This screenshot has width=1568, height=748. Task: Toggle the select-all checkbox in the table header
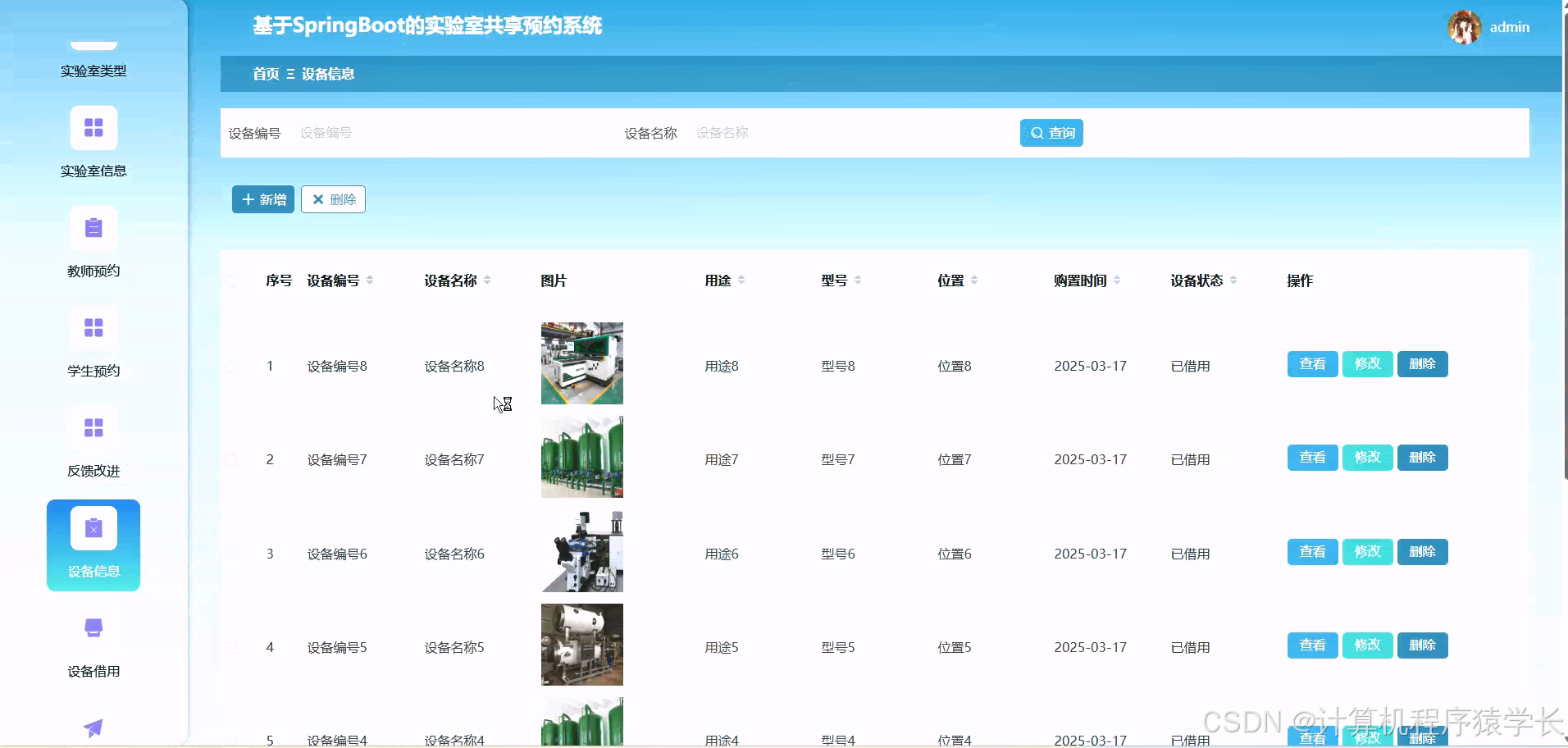(232, 281)
